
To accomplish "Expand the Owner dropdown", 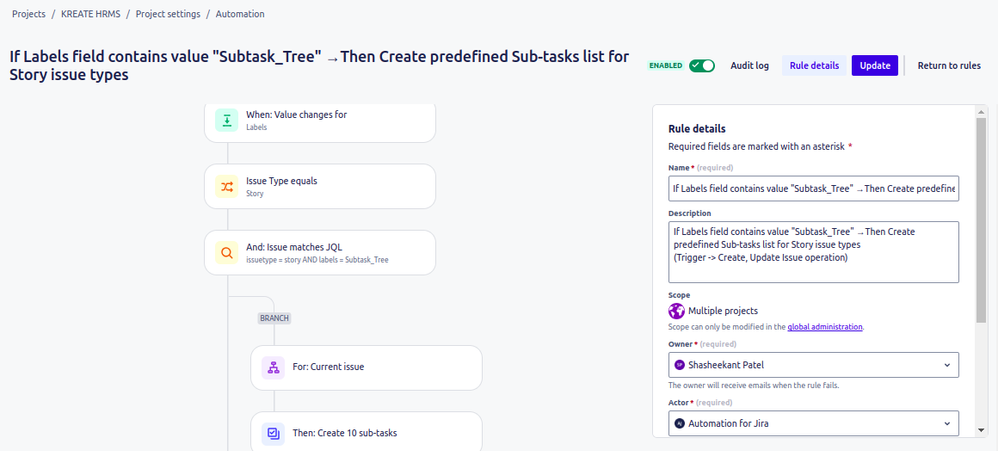I will [x=813, y=365].
